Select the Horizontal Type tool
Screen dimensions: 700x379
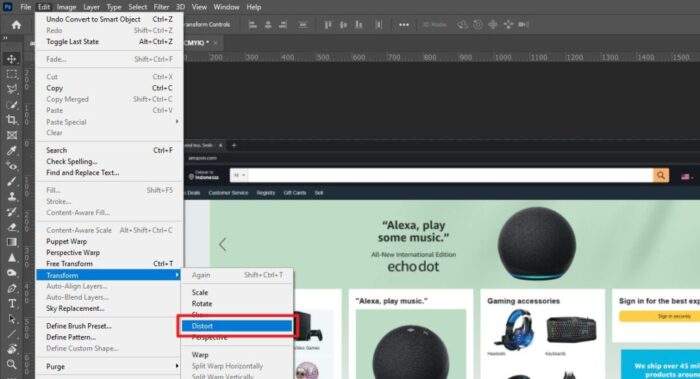pyautogui.click(x=12, y=304)
